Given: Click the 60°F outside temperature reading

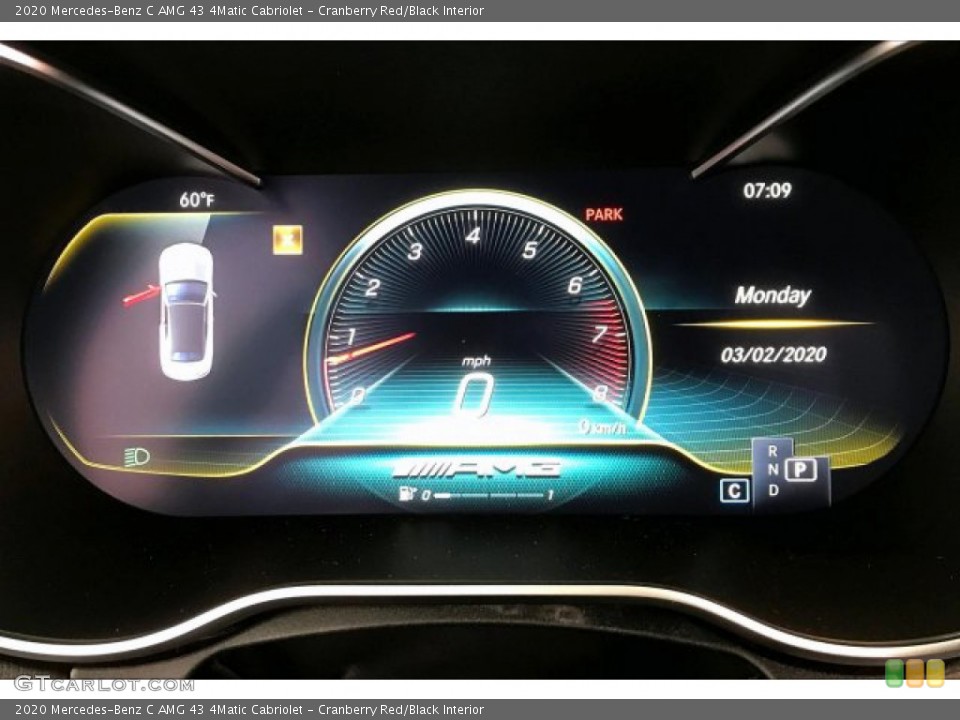Looking at the screenshot, I should 197,200.
